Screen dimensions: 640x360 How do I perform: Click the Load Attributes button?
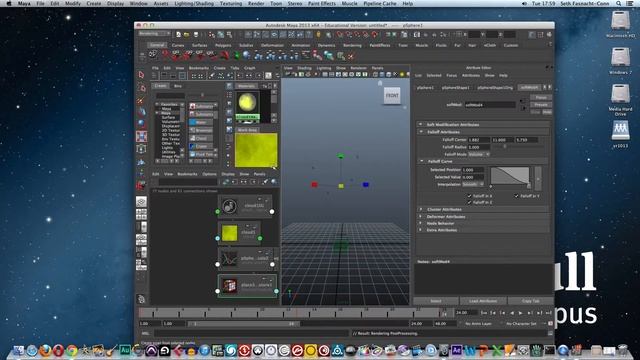pyautogui.click(x=483, y=301)
